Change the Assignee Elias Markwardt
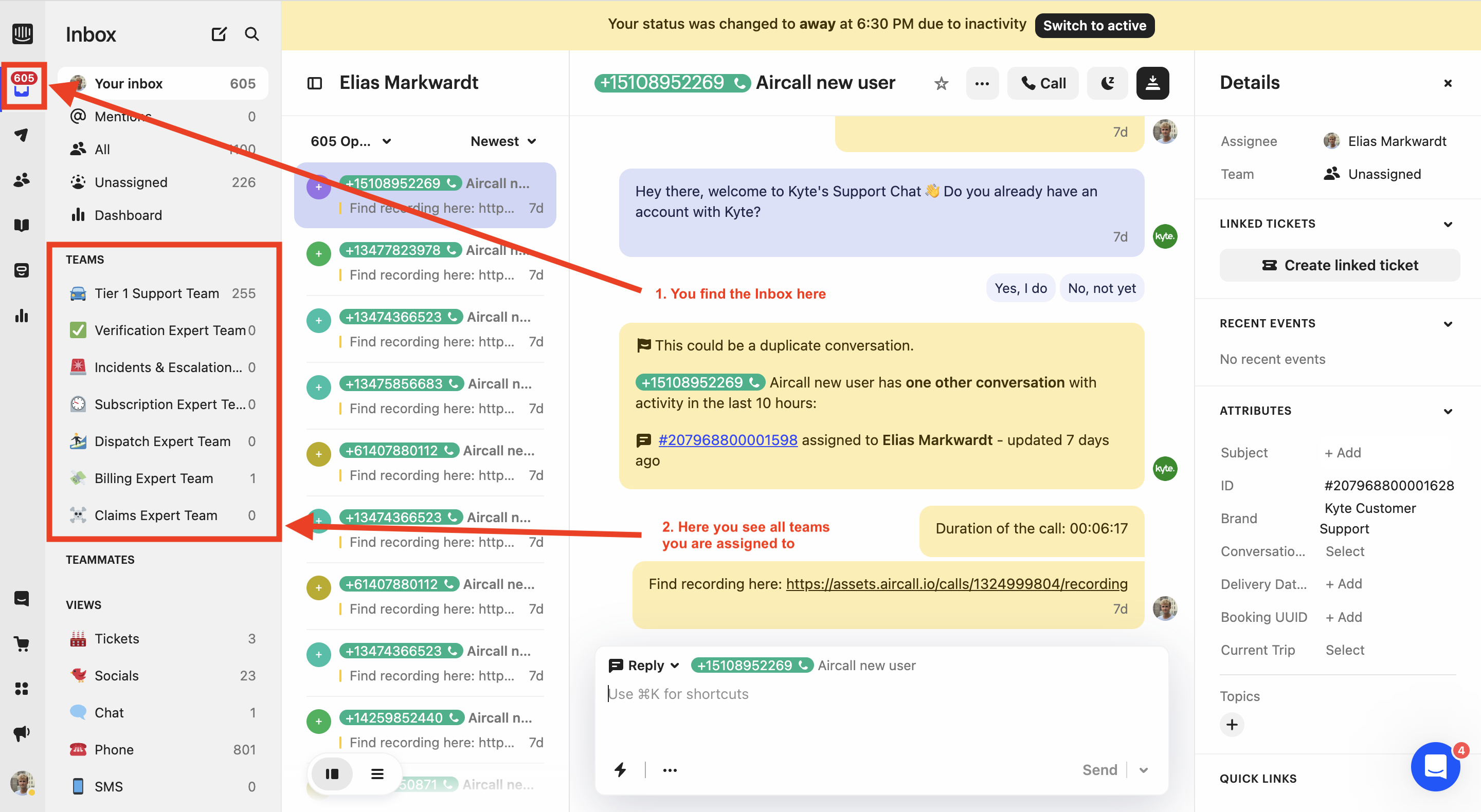1481x812 pixels. 1384,141
